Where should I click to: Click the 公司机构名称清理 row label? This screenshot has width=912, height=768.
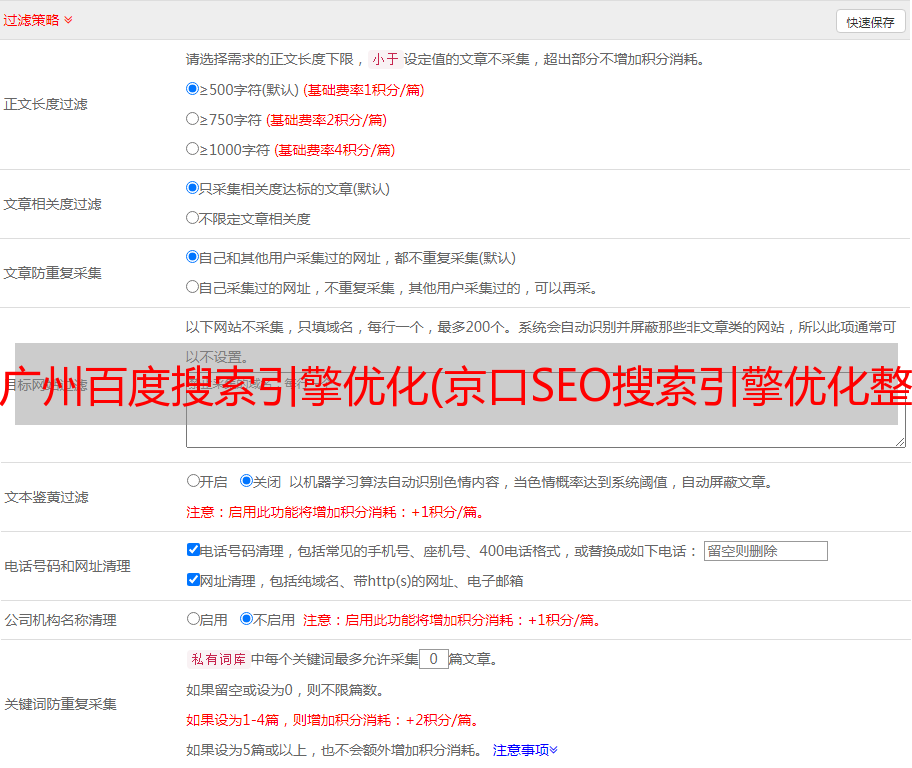point(60,620)
